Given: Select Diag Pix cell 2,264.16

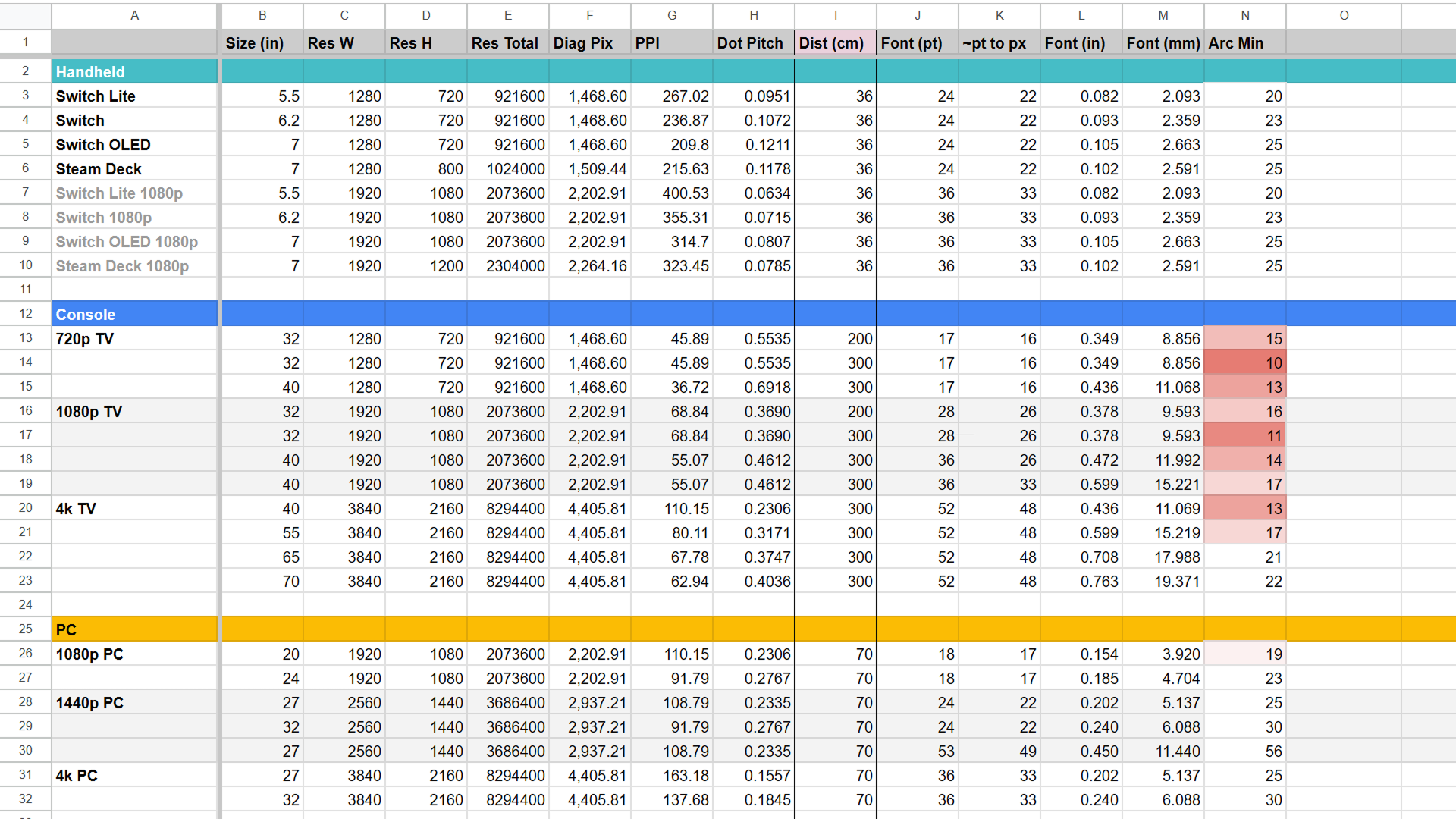Looking at the screenshot, I should click(590, 265).
